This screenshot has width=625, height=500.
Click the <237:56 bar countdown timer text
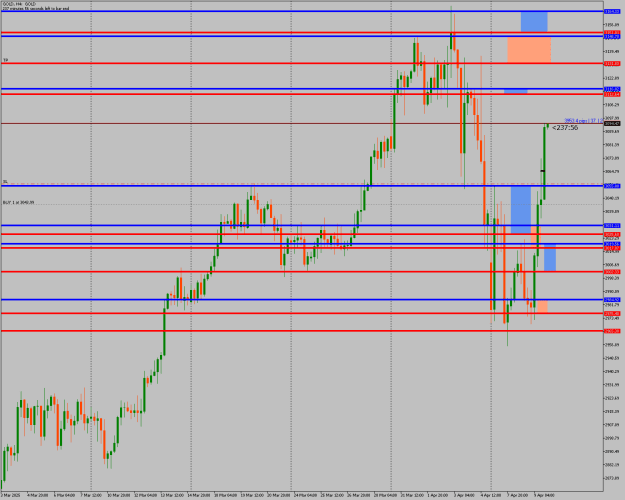click(565, 128)
